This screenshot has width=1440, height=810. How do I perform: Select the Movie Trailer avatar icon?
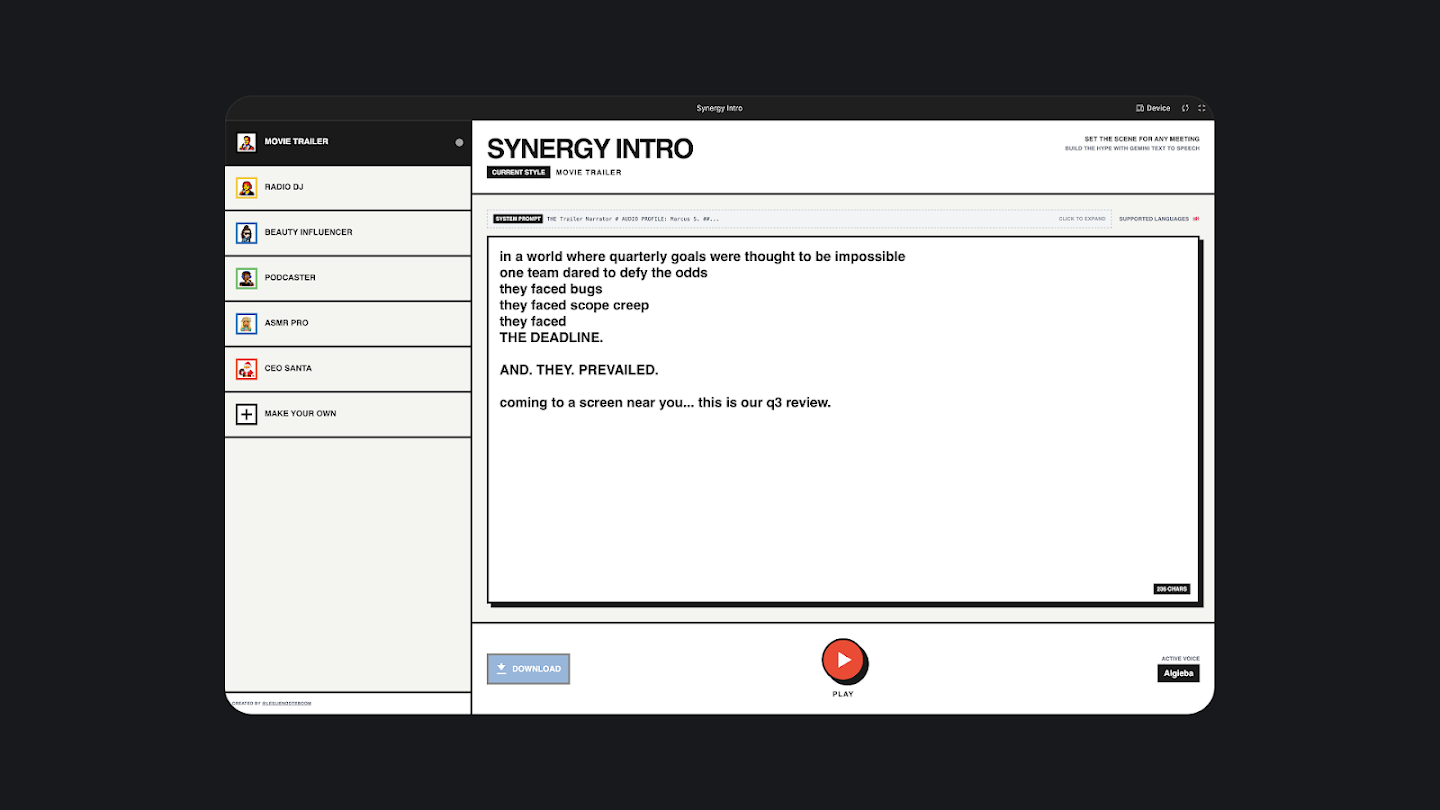pos(246,142)
